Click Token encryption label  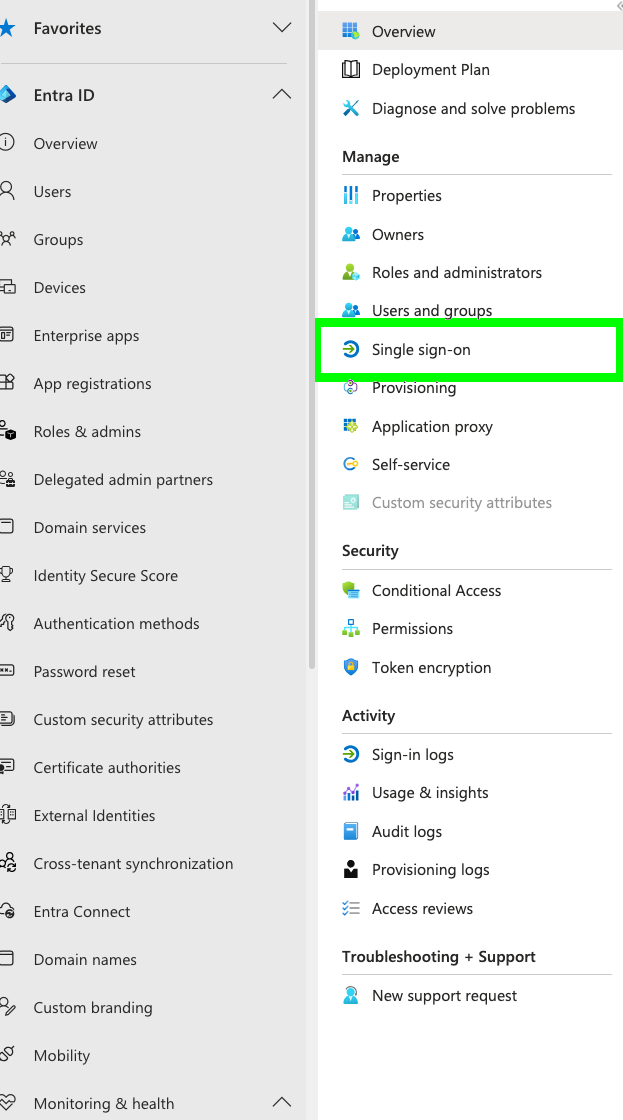432,667
